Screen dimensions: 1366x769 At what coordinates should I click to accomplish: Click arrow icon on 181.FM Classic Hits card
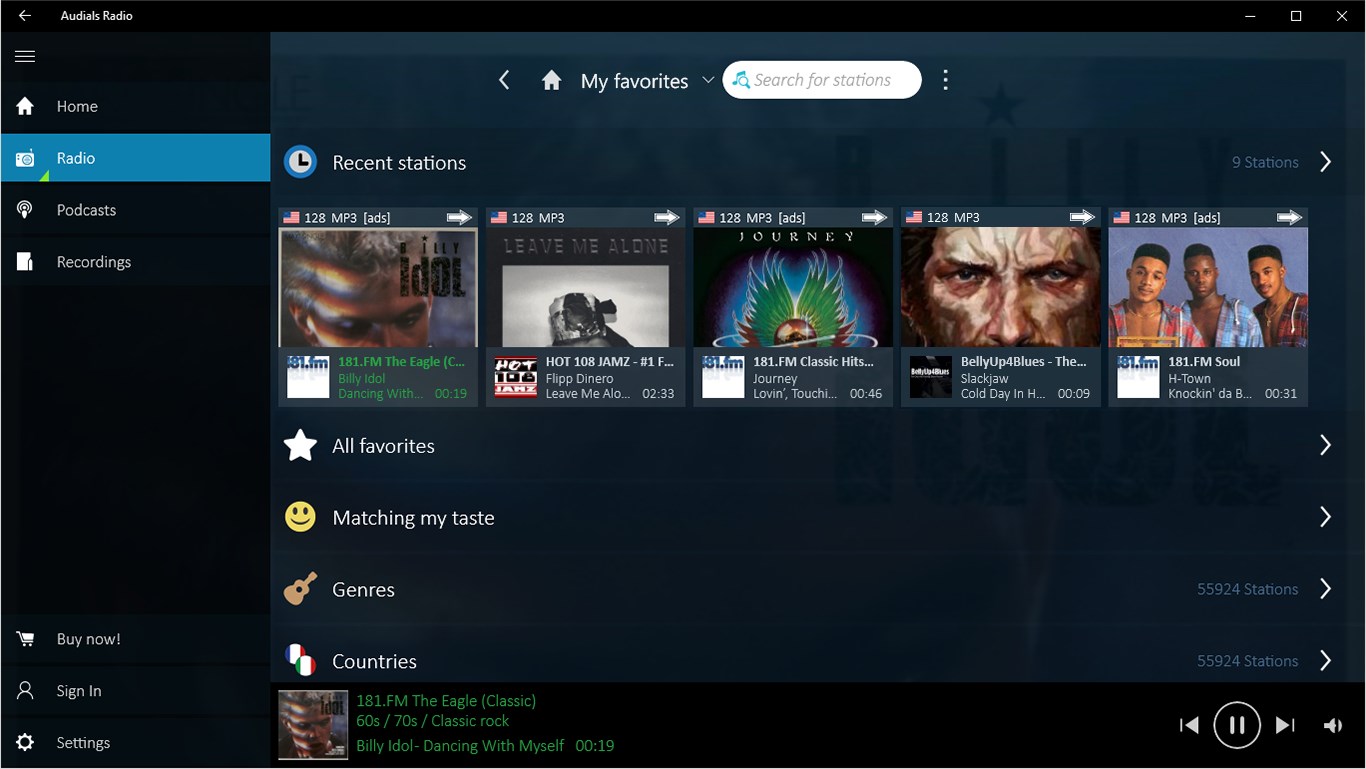click(874, 217)
